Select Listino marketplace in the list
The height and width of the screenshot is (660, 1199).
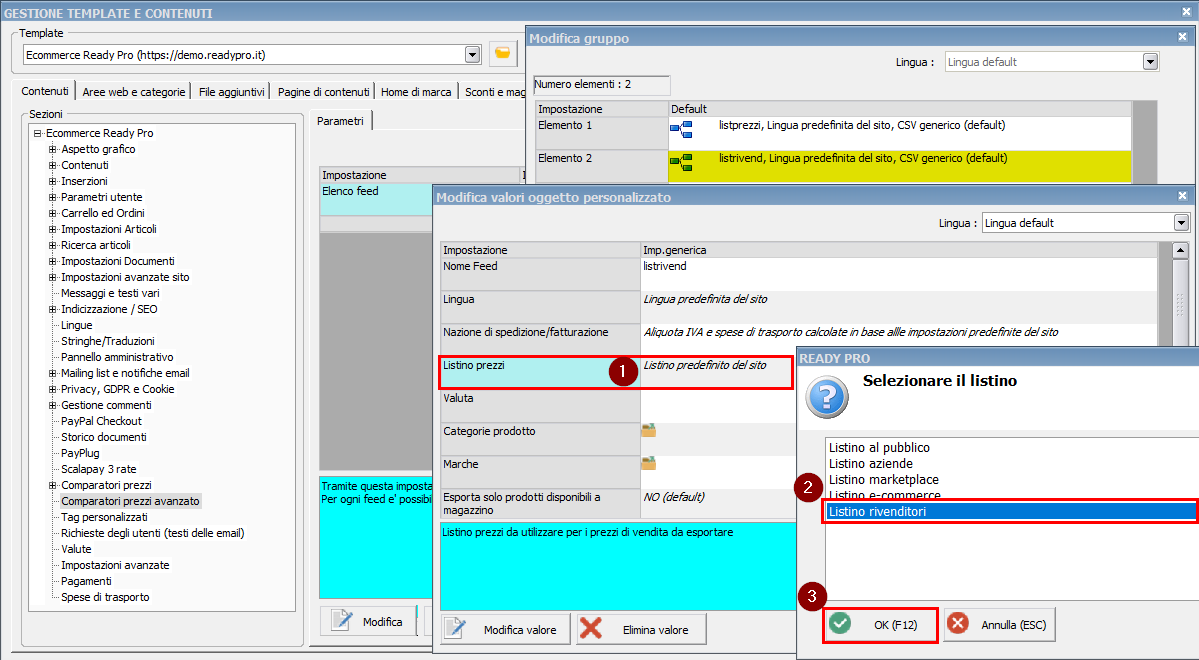[884, 480]
